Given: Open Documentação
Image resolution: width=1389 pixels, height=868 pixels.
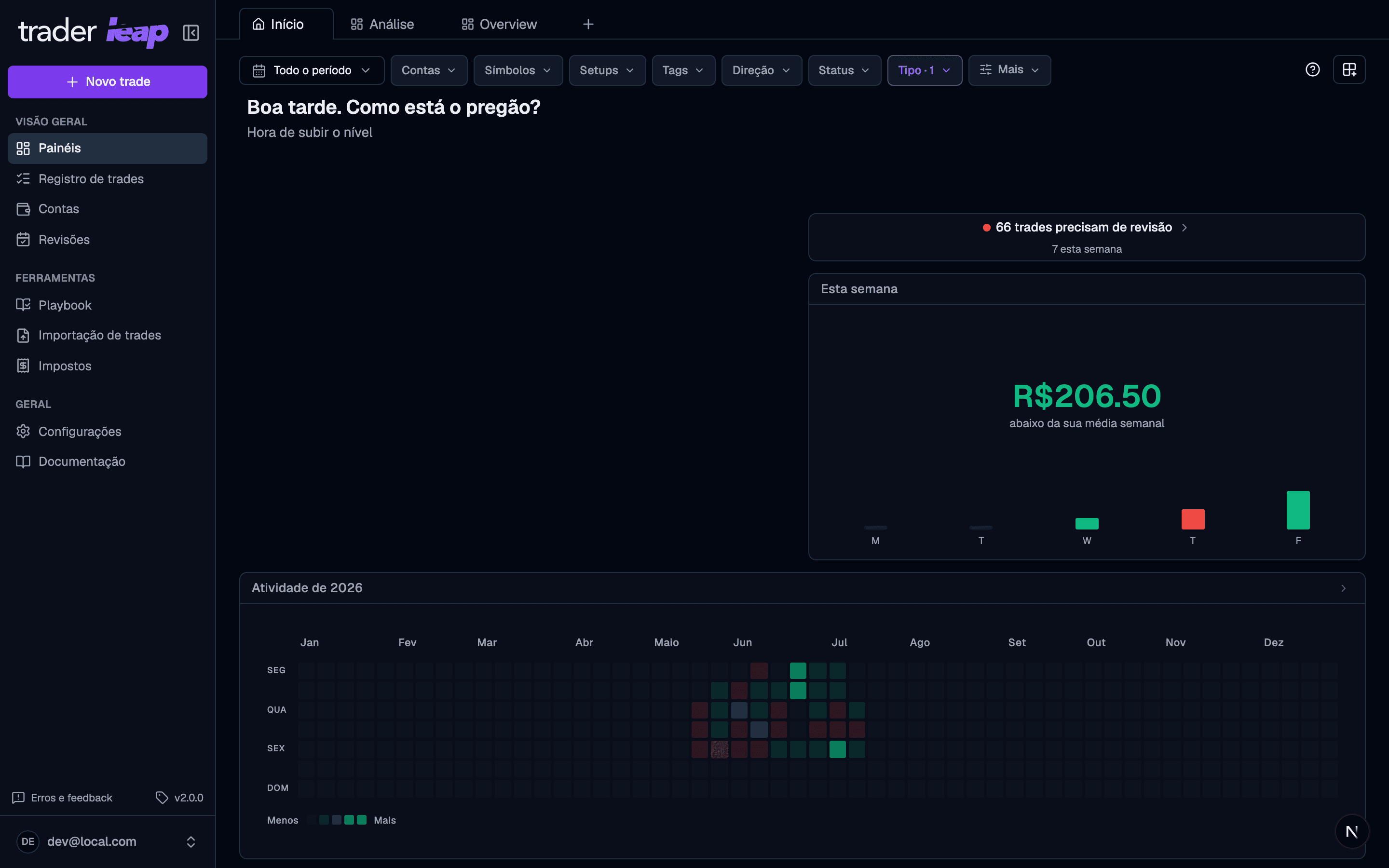Looking at the screenshot, I should tap(108, 461).
